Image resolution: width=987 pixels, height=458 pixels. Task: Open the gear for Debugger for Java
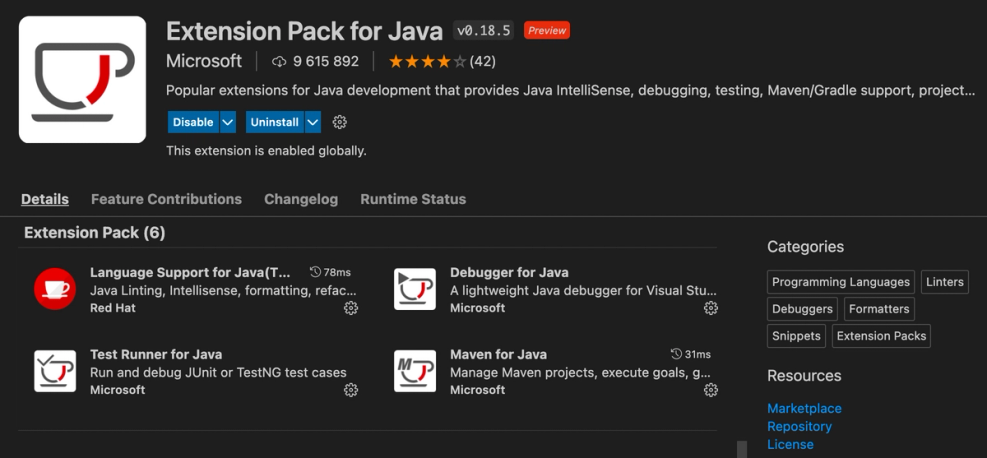(x=711, y=308)
